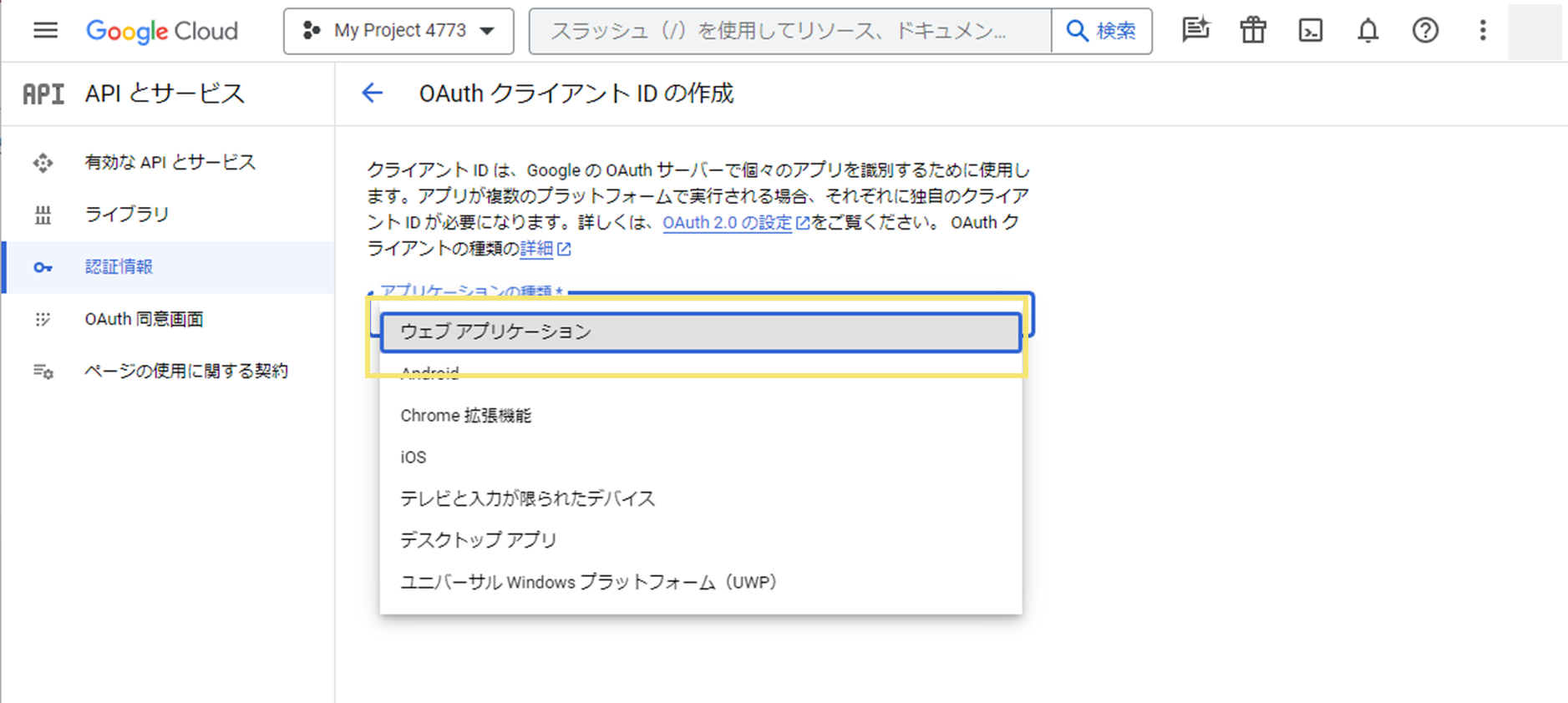This screenshot has width=1568, height=703.
Task: Open the OAuth 2.0 の設定 link
Action: tap(727, 223)
